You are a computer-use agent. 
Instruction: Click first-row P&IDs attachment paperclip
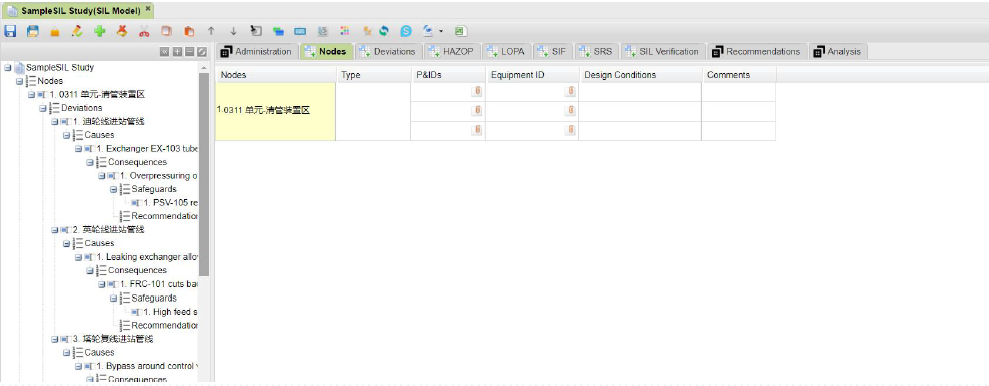coord(477,91)
